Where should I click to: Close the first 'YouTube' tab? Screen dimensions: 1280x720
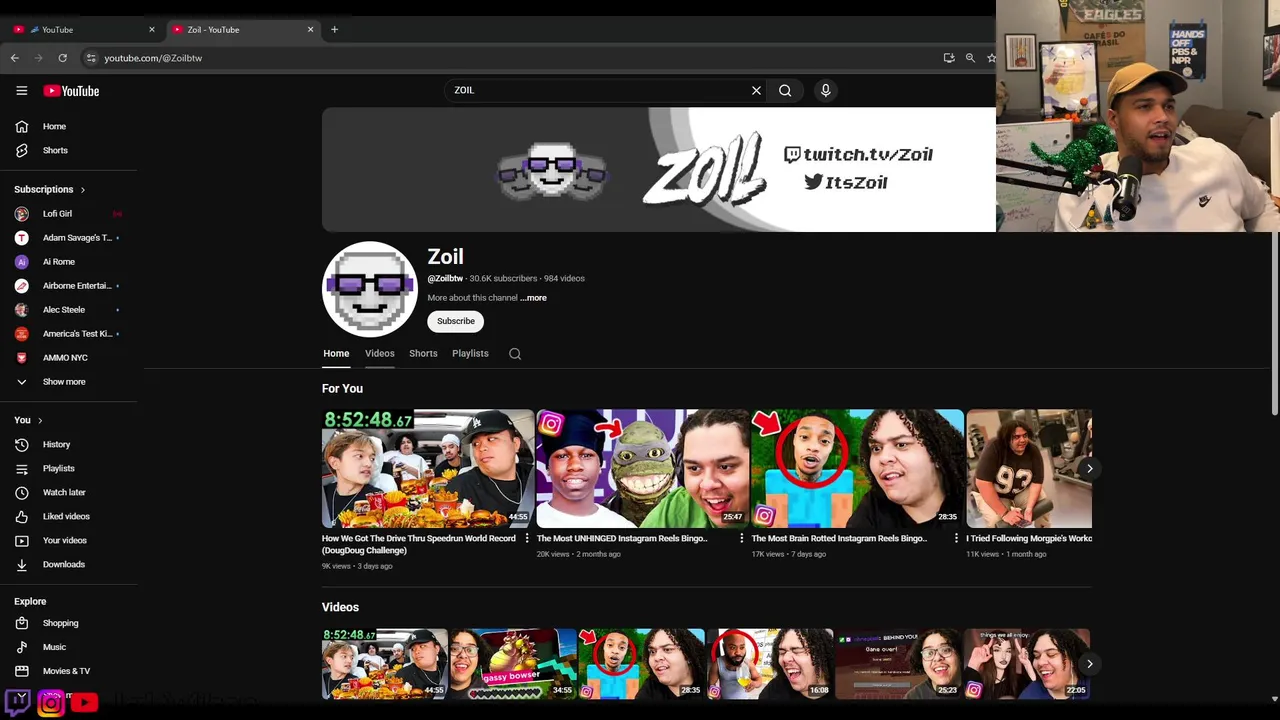152,29
